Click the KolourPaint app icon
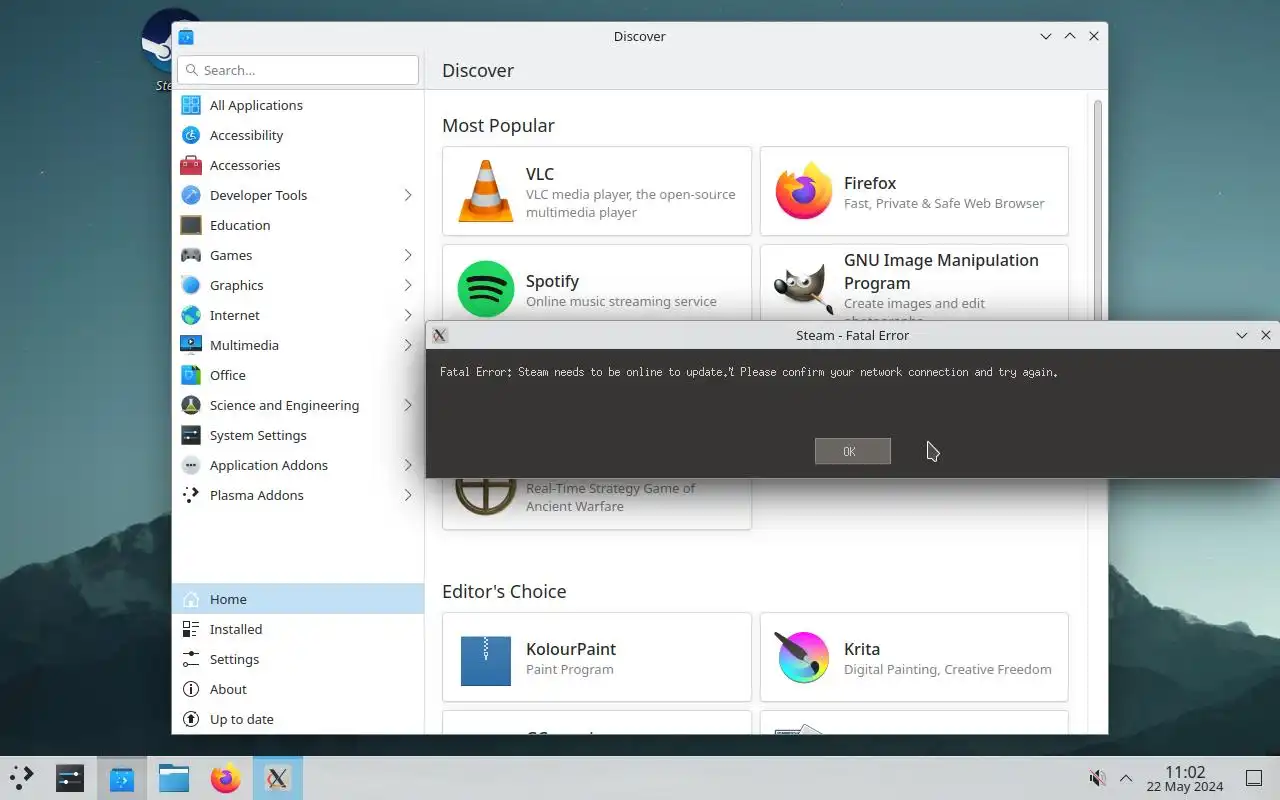1280x800 pixels. point(486,661)
